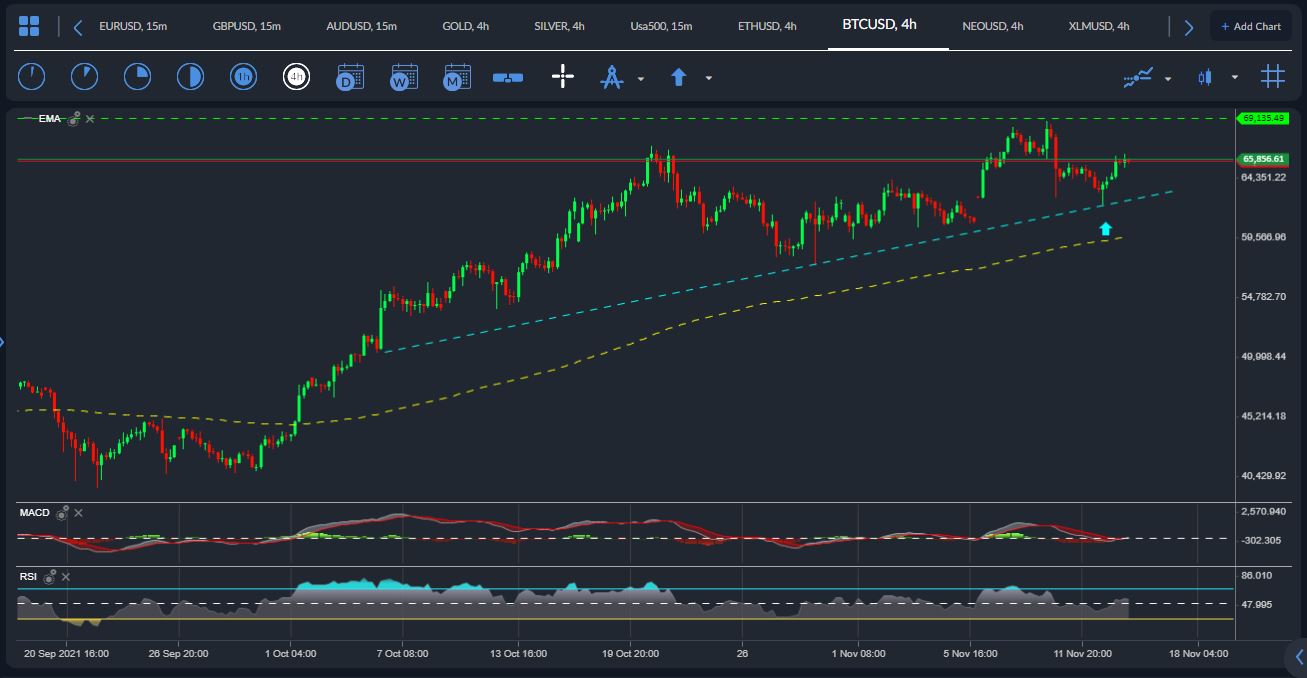Open the drawing tools compass icon
The width and height of the screenshot is (1307, 678).
tap(613, 76)
